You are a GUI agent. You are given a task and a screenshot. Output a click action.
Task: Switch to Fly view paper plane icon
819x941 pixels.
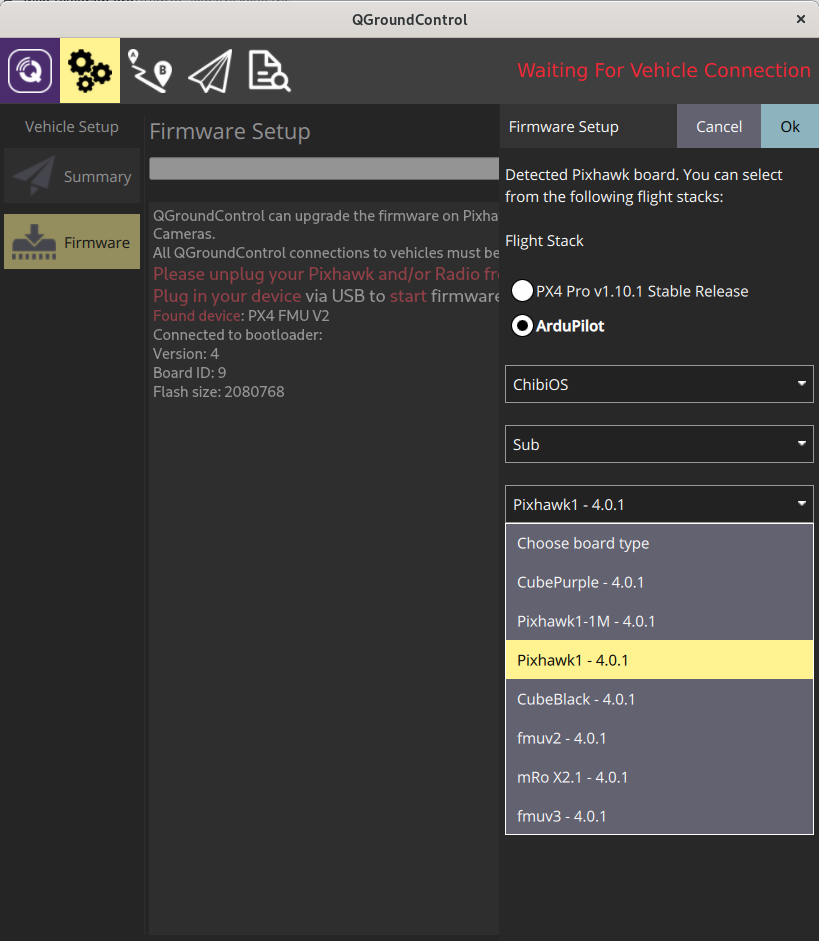pyautogui.click(x=210, y=71)
